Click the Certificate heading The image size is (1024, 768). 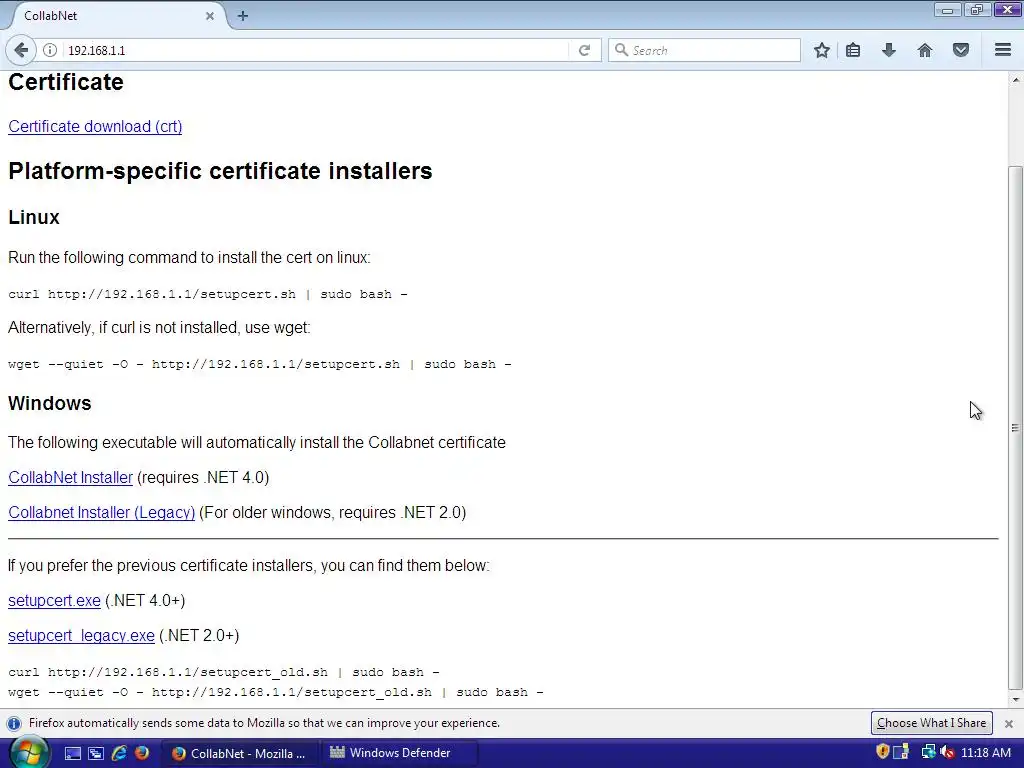coord(66,82)
